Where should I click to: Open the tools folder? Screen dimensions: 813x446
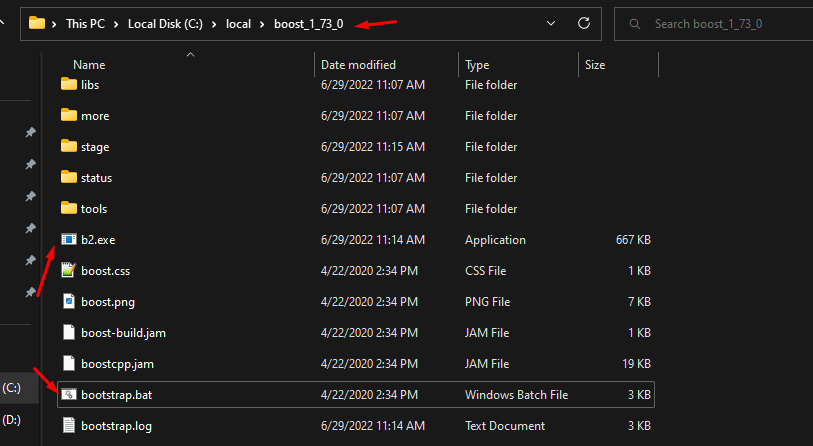94,209
